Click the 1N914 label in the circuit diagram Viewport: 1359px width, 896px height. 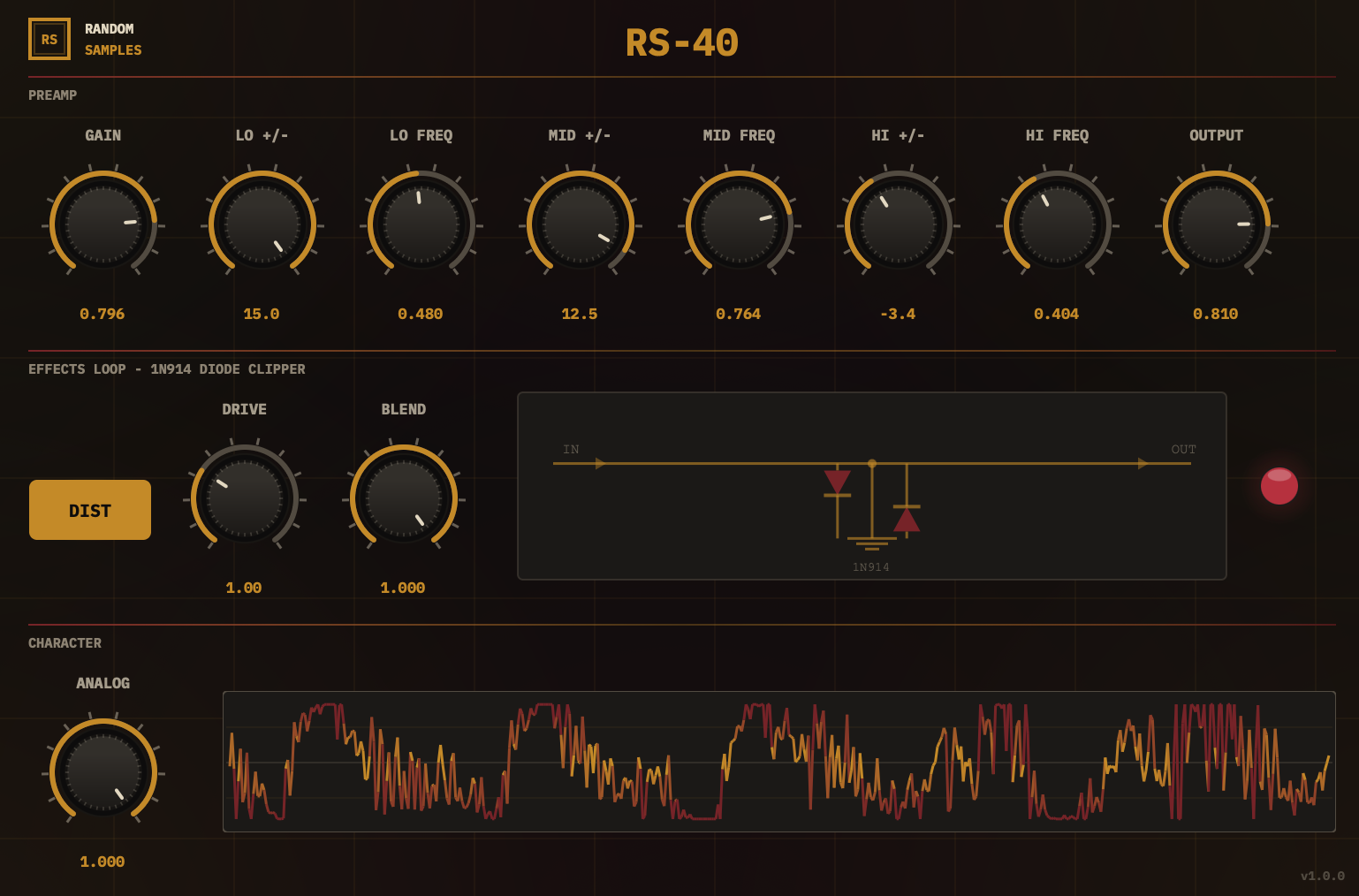(870, 567)
